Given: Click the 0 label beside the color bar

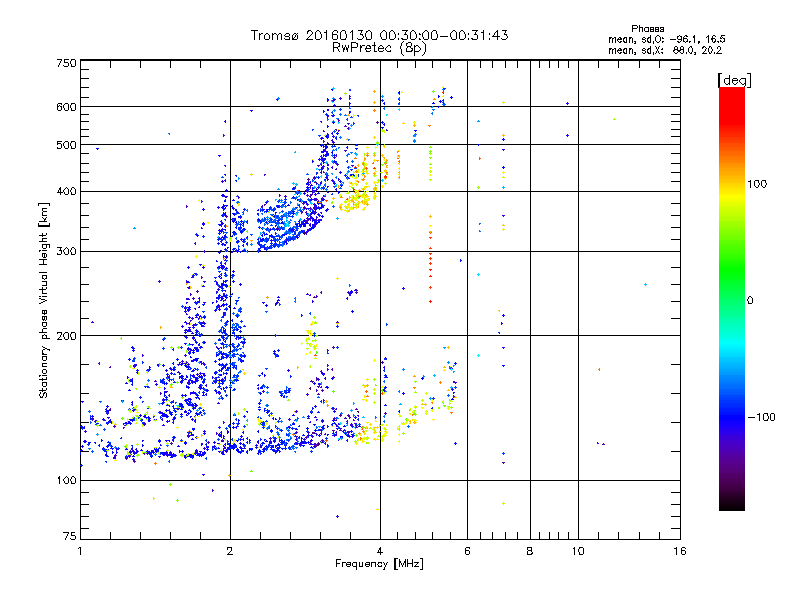Looking at the screenshot, I should coord(750,301).
